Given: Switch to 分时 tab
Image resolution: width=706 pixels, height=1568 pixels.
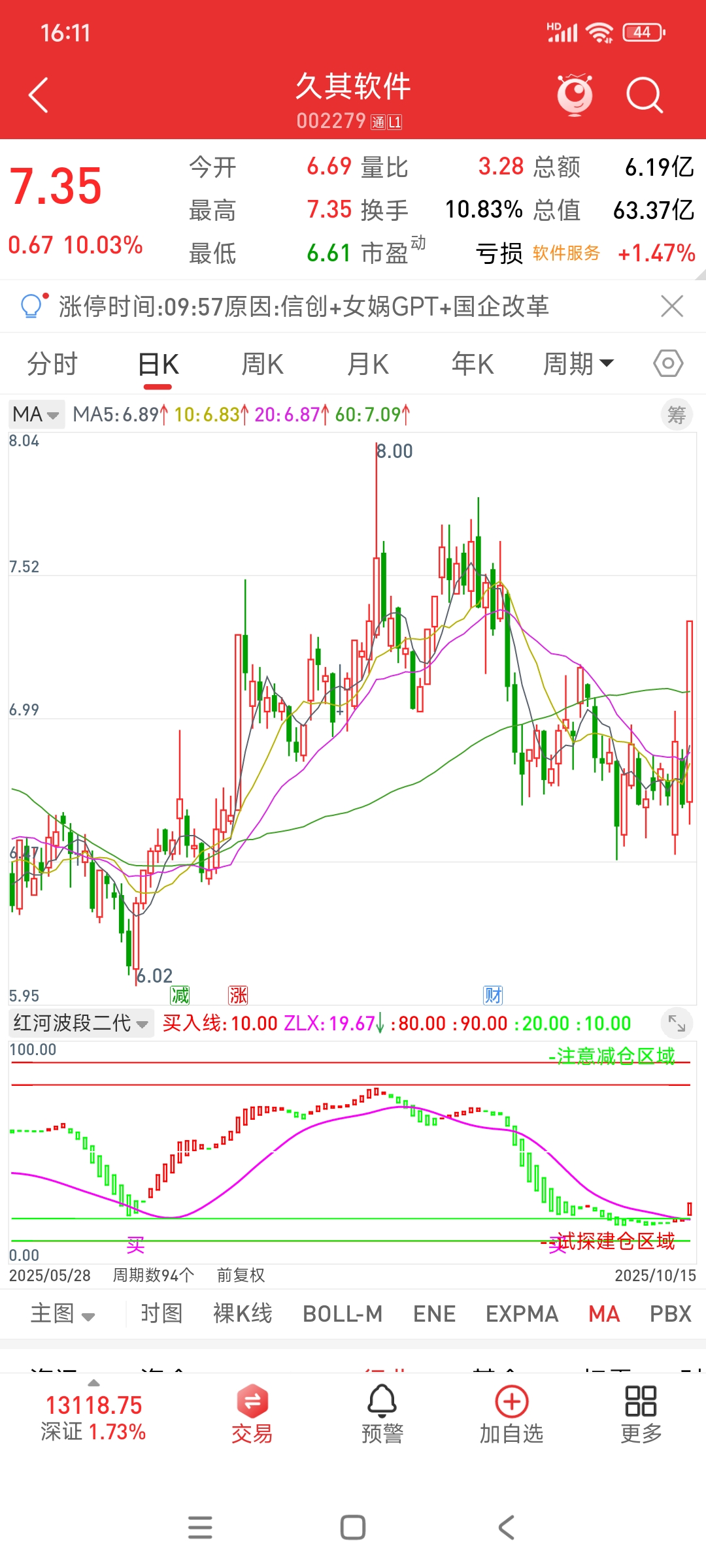Looking at the screenshot, I should [52, 364].
